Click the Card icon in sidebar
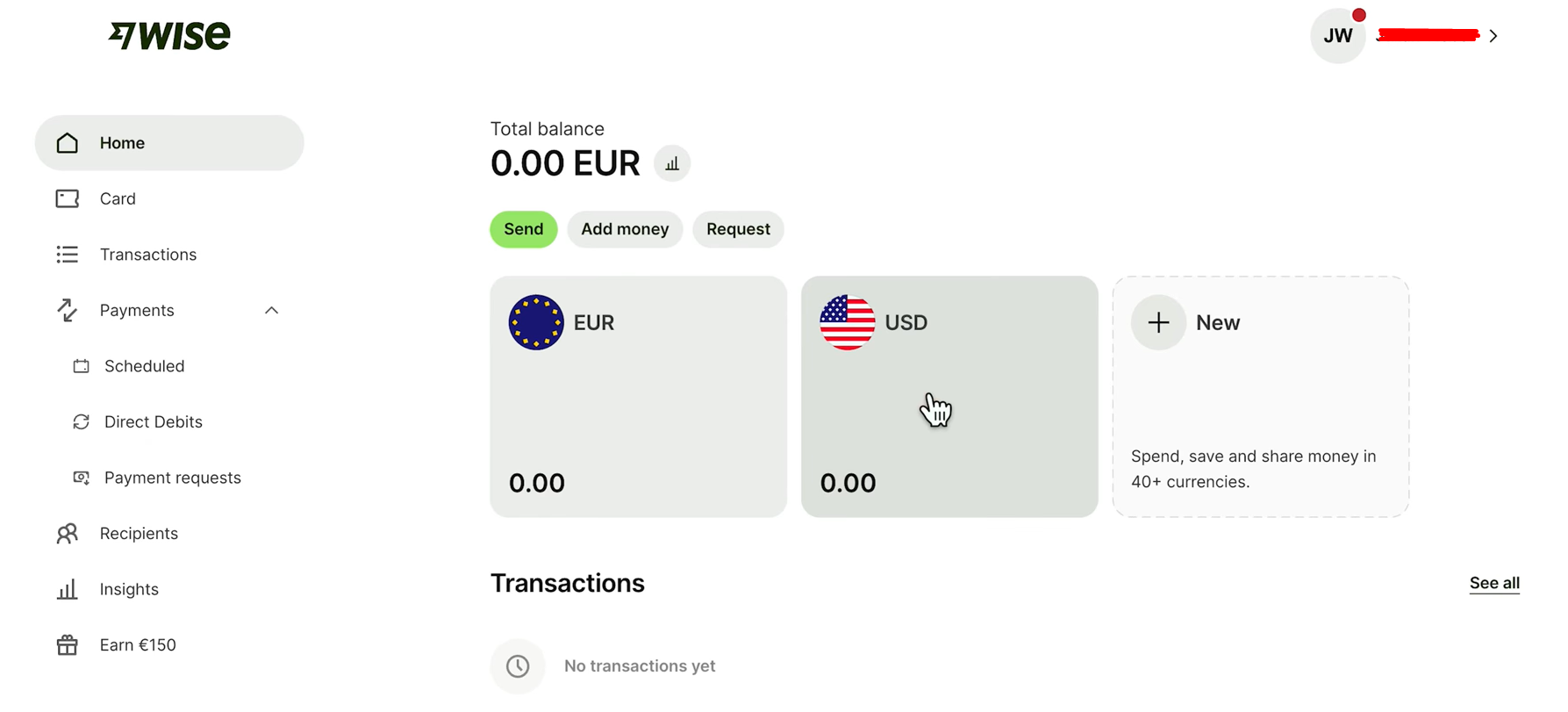 point(68,198)
